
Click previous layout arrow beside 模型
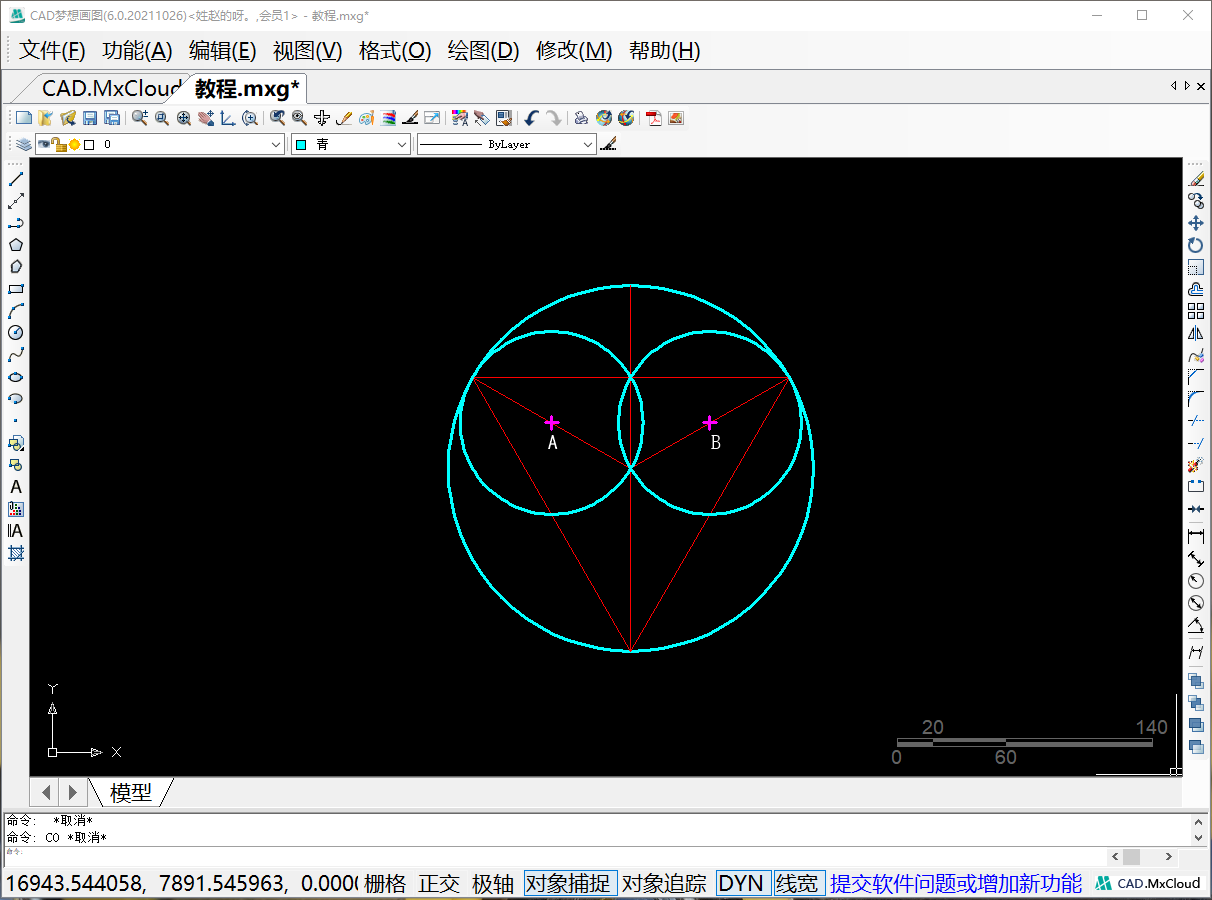(46, 792)
